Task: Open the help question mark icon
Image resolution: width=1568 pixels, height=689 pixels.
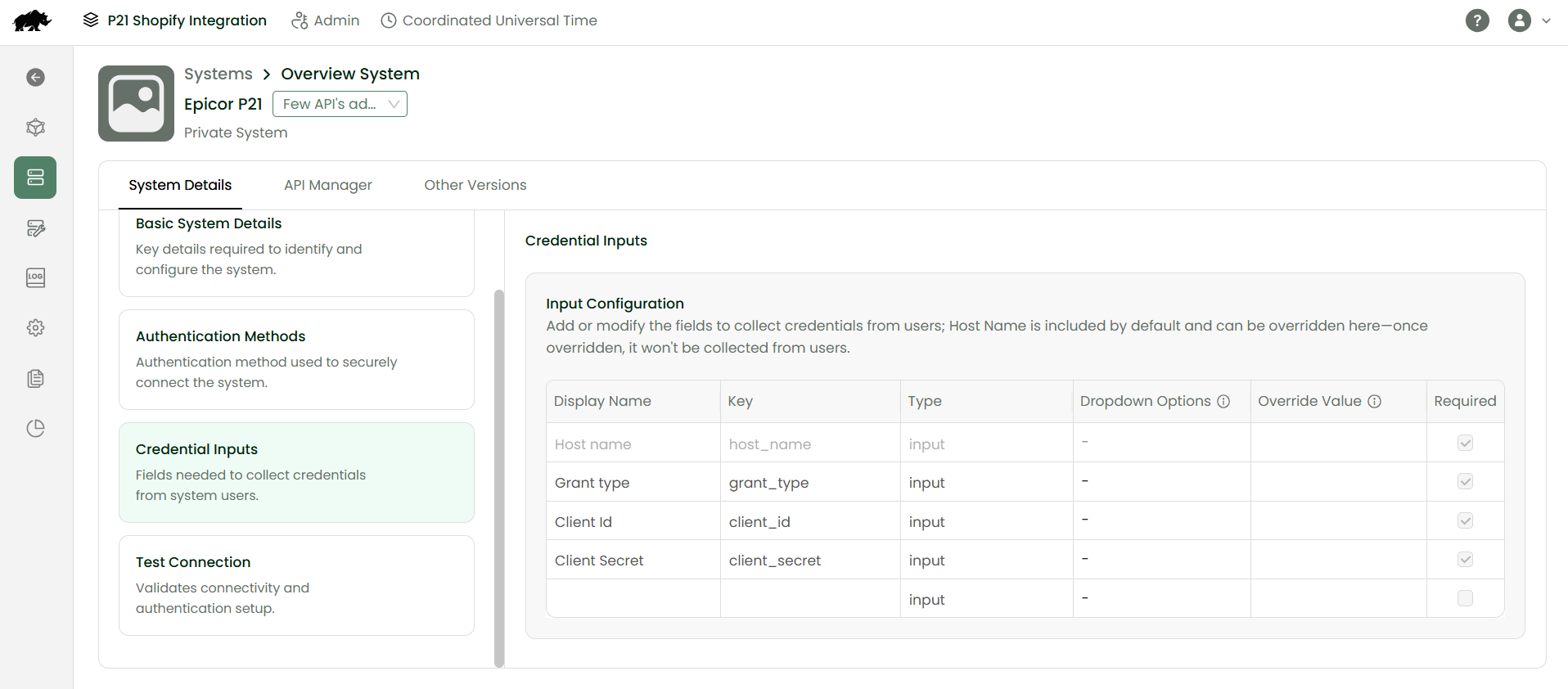Action: point(1477,20)
